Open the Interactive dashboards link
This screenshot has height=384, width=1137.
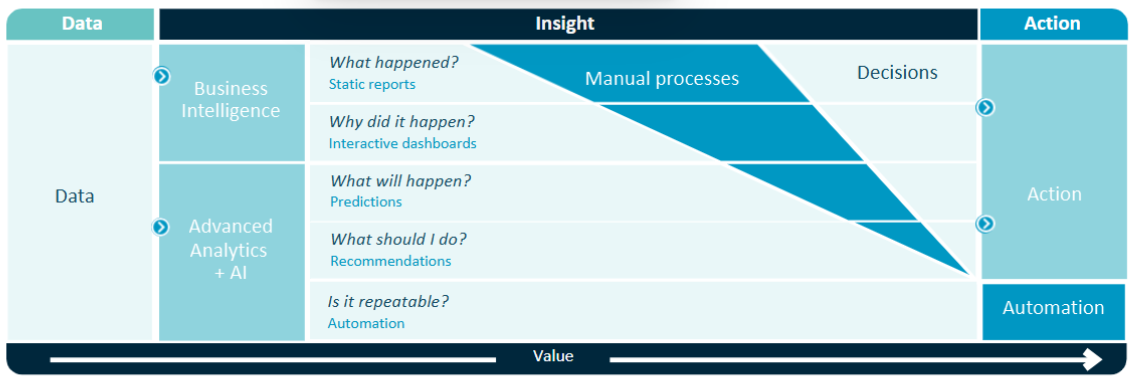(402, 143)
